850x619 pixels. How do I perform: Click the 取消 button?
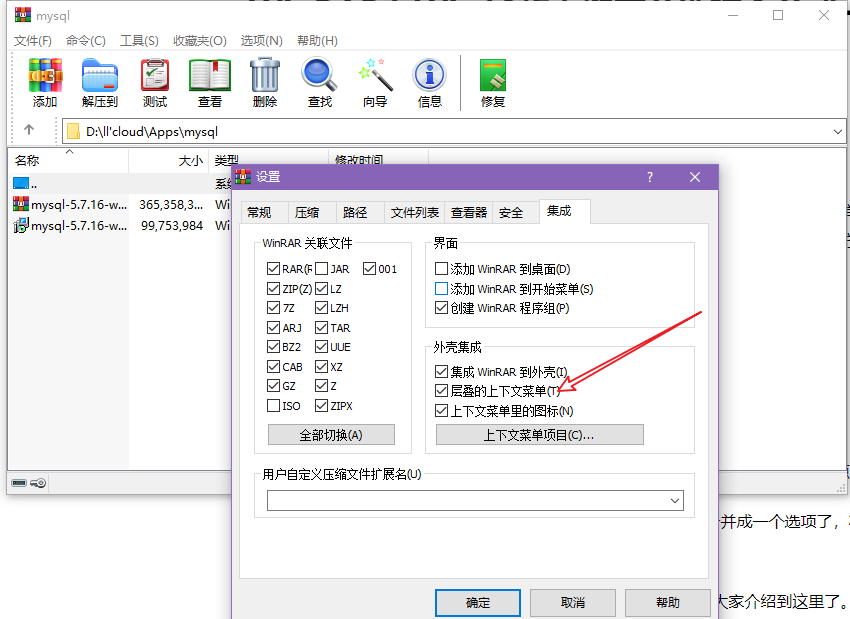pyautogui.click(x=572, y=602)
